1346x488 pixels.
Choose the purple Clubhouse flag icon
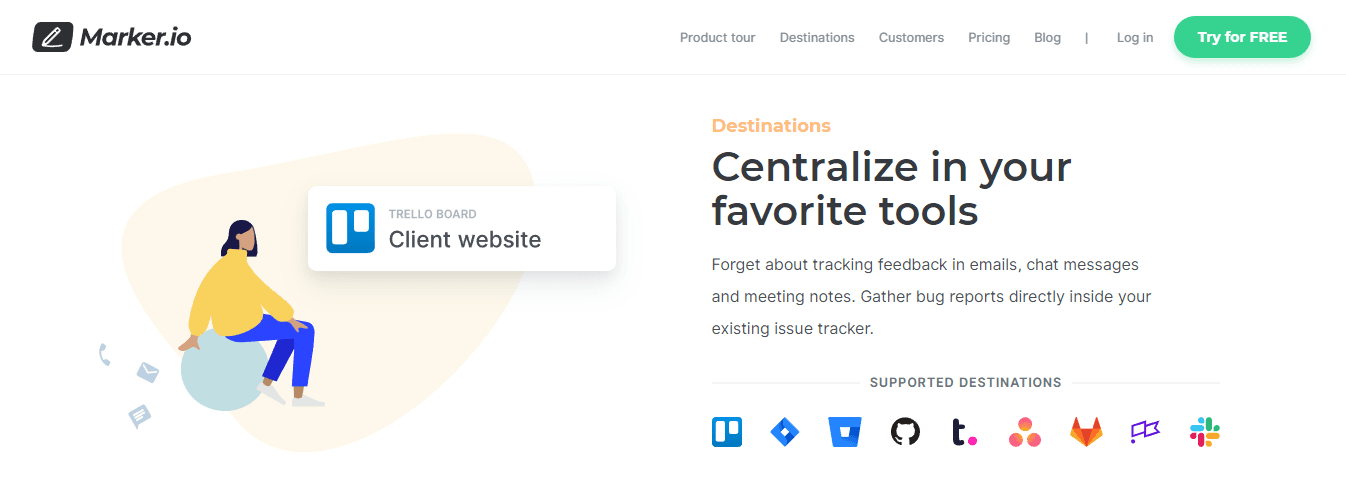[x=1145, y=431]
